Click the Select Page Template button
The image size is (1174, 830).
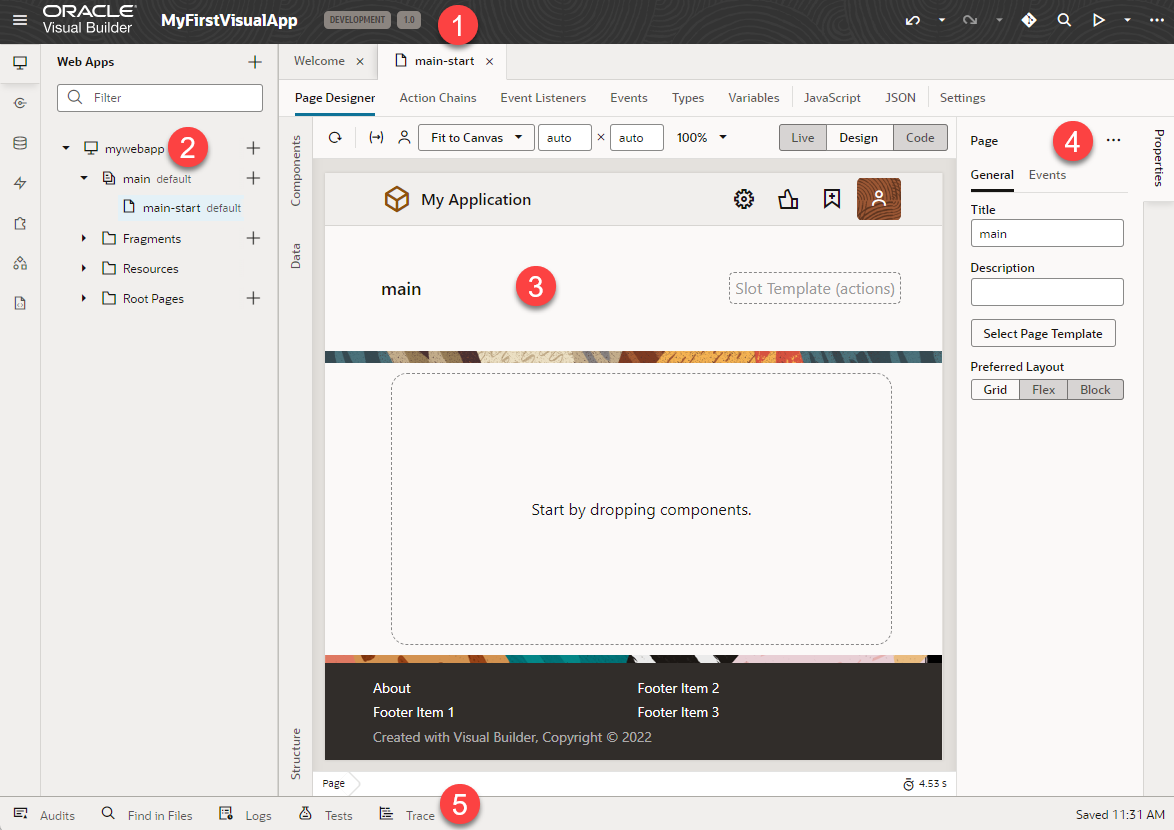coord(1043,333)
